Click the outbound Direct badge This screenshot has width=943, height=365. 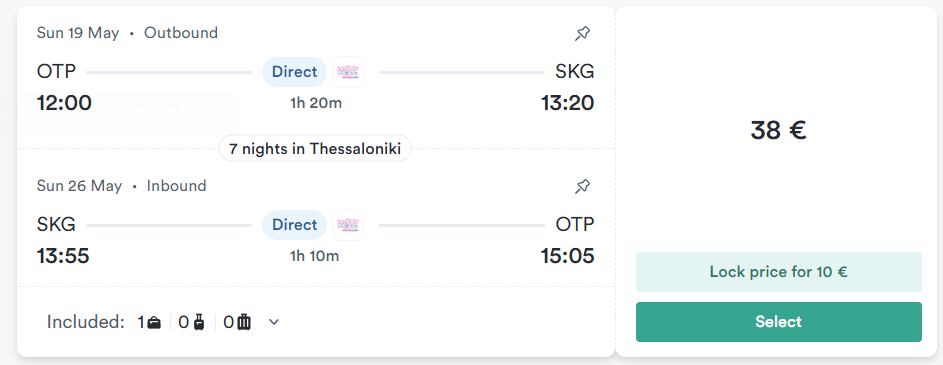[x=295, y=72]
